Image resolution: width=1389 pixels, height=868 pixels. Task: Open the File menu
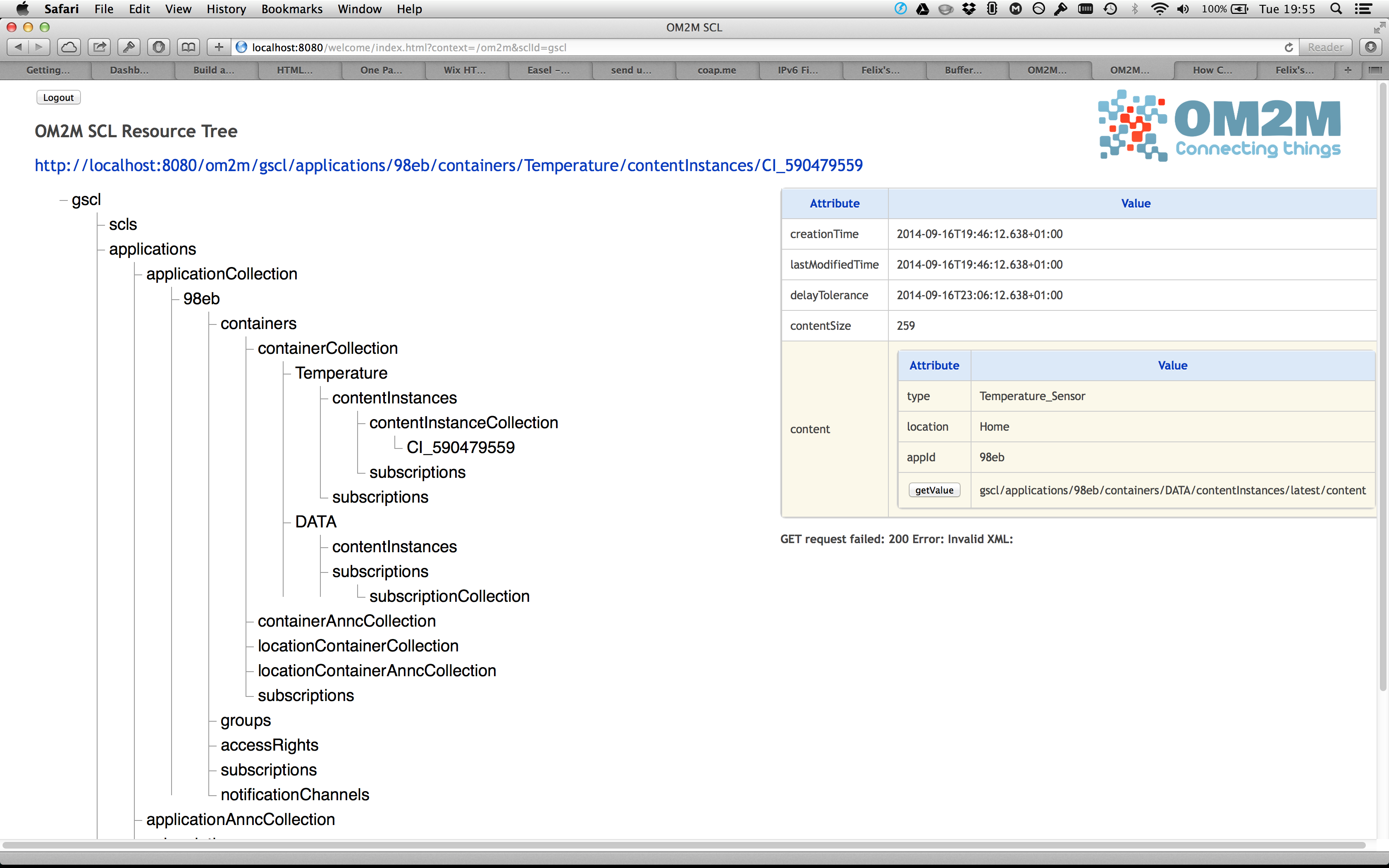click(x=104, y=9)
